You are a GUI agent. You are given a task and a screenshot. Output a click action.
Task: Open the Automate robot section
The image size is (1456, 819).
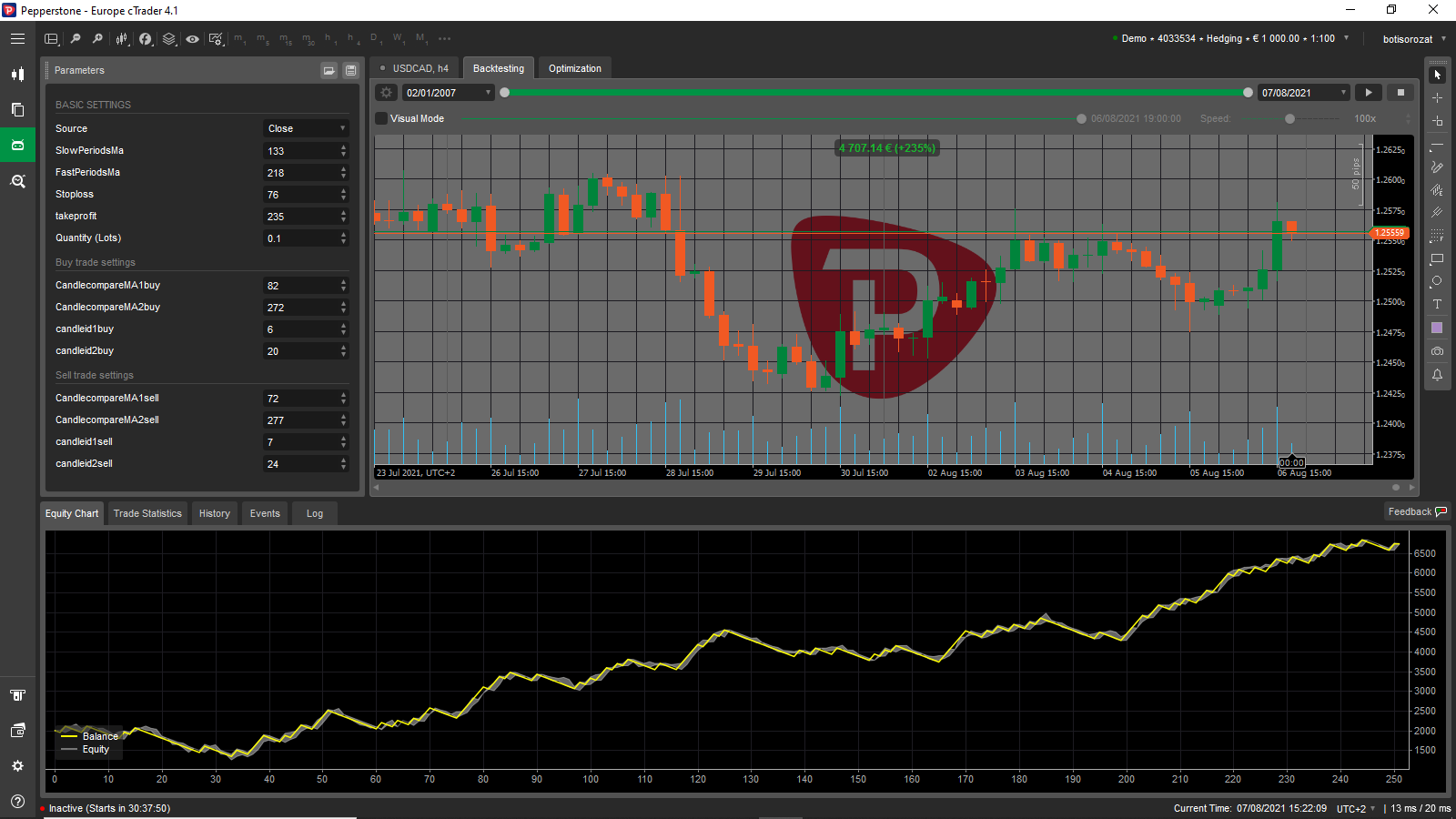point(17,145)
